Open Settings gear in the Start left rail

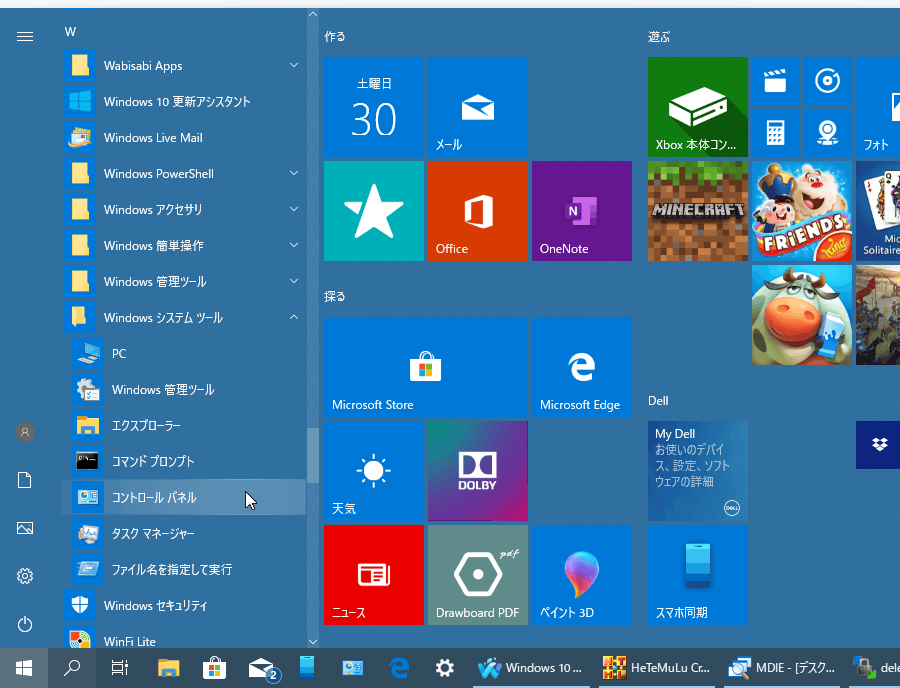click(25, 576)
